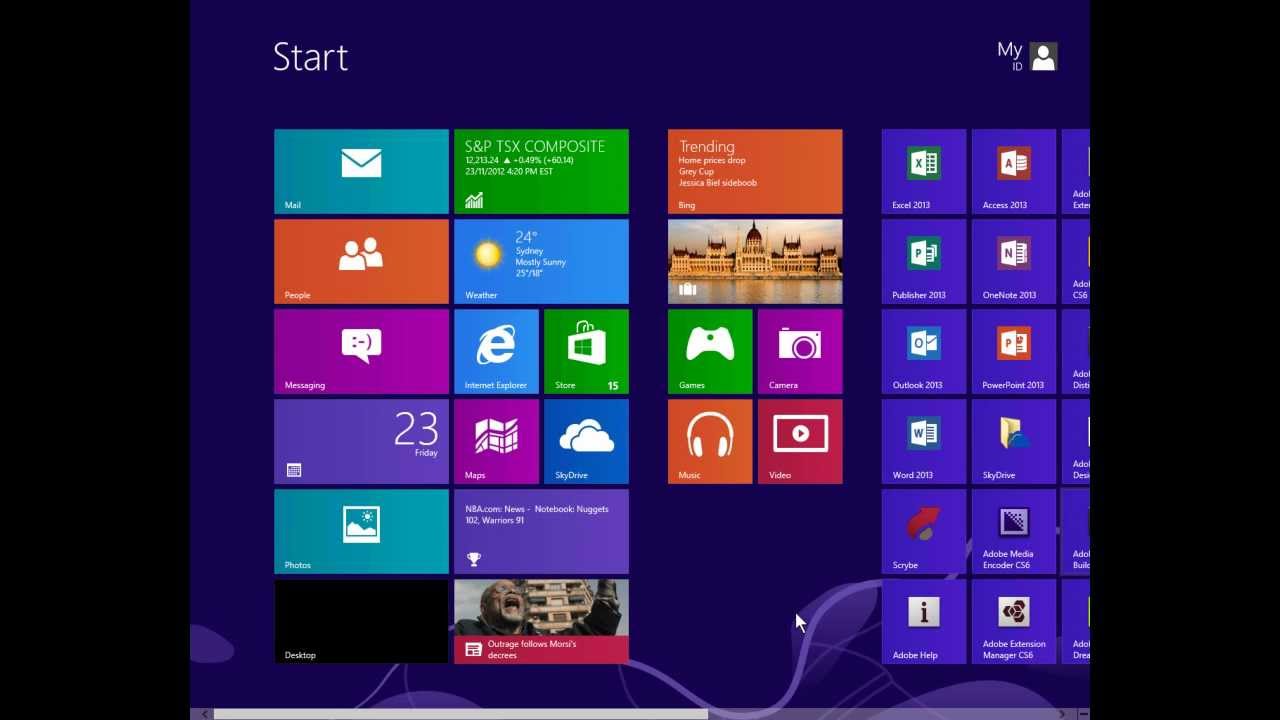The image size is (1280, 720).
Task: Click the right arrow of horizontal scrollbar
Action: click(x=1062, y=714)
